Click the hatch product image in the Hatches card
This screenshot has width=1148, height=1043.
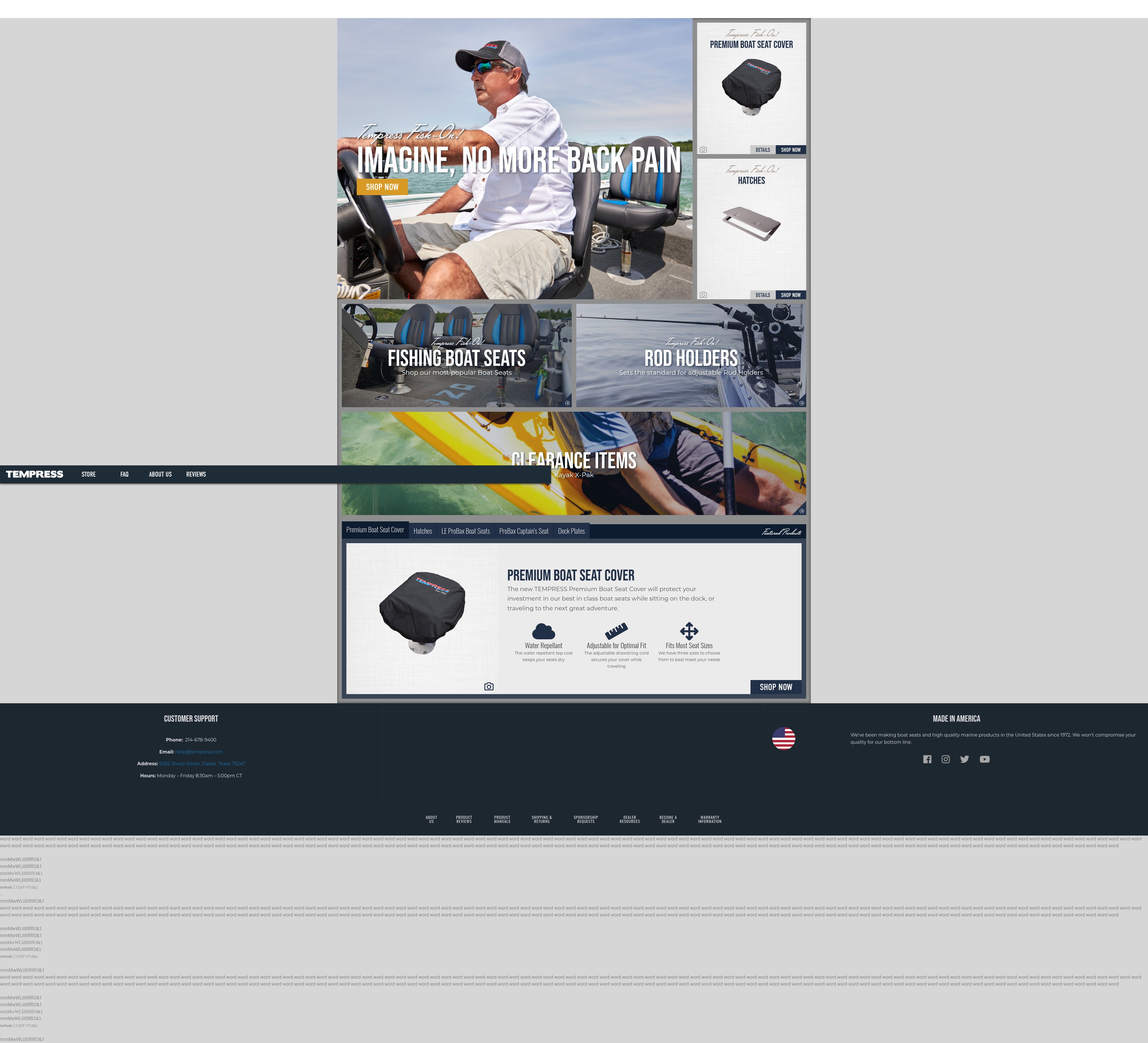pos(751,223)
